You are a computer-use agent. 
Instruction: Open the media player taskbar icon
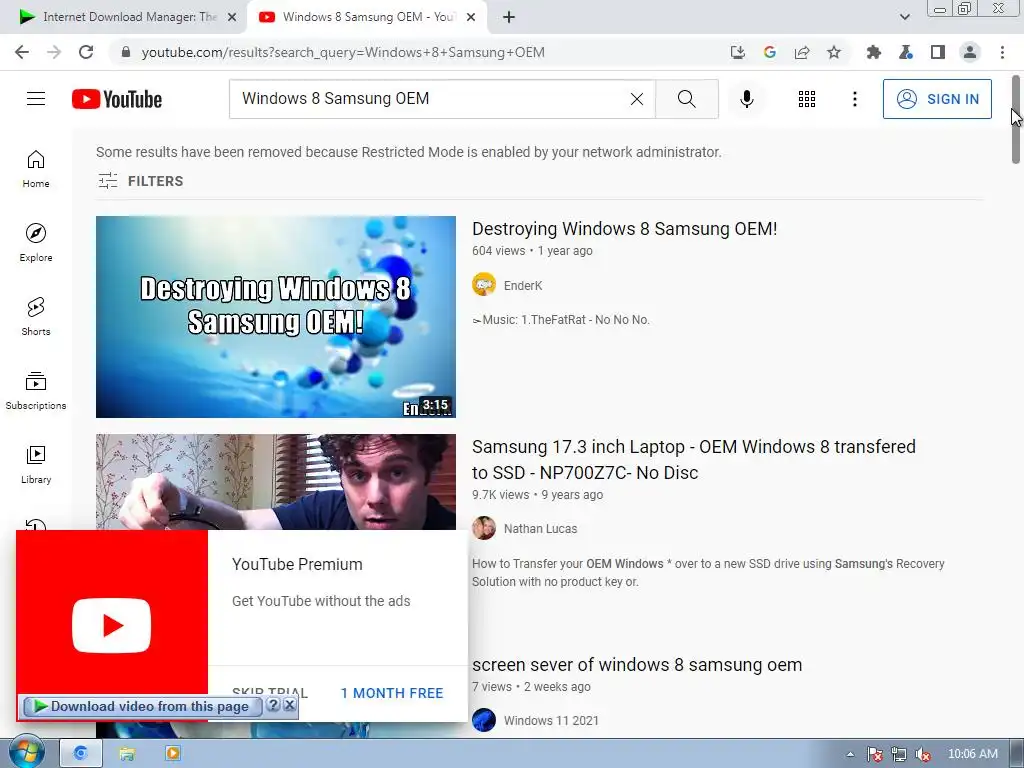click(173, 753)
